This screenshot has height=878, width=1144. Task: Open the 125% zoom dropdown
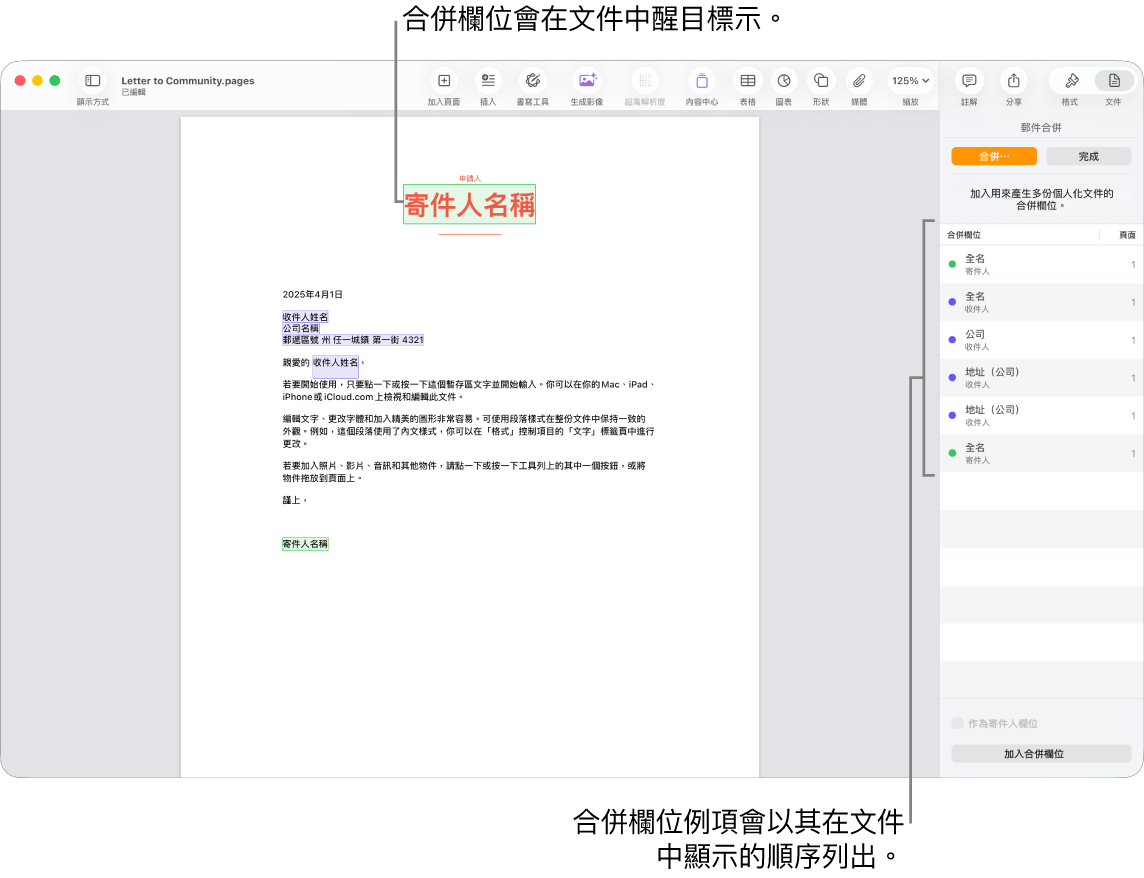click(909, 82)
